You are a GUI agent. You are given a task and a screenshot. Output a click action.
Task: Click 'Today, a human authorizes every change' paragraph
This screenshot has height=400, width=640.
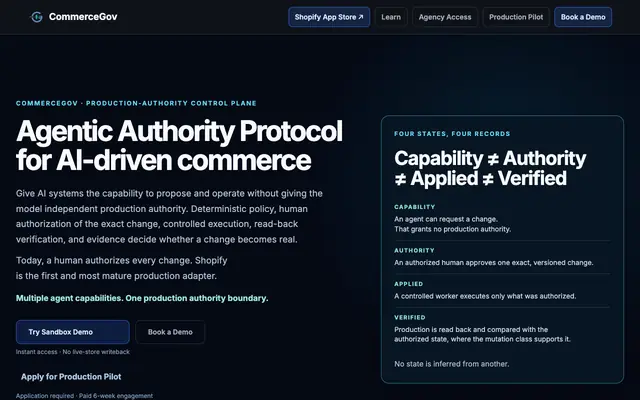[x=122, y=268]
